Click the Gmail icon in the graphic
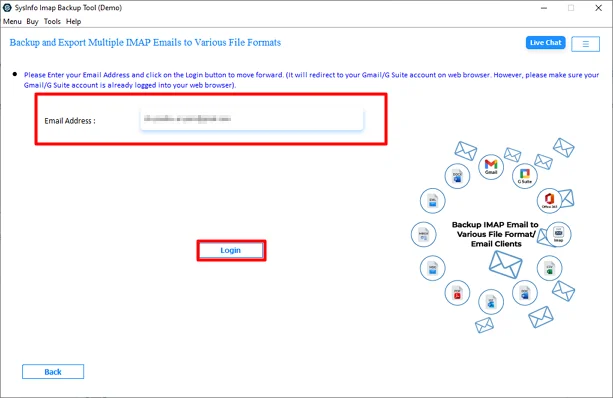Screen dimensions: 613x398 click(x=491, y=167)
